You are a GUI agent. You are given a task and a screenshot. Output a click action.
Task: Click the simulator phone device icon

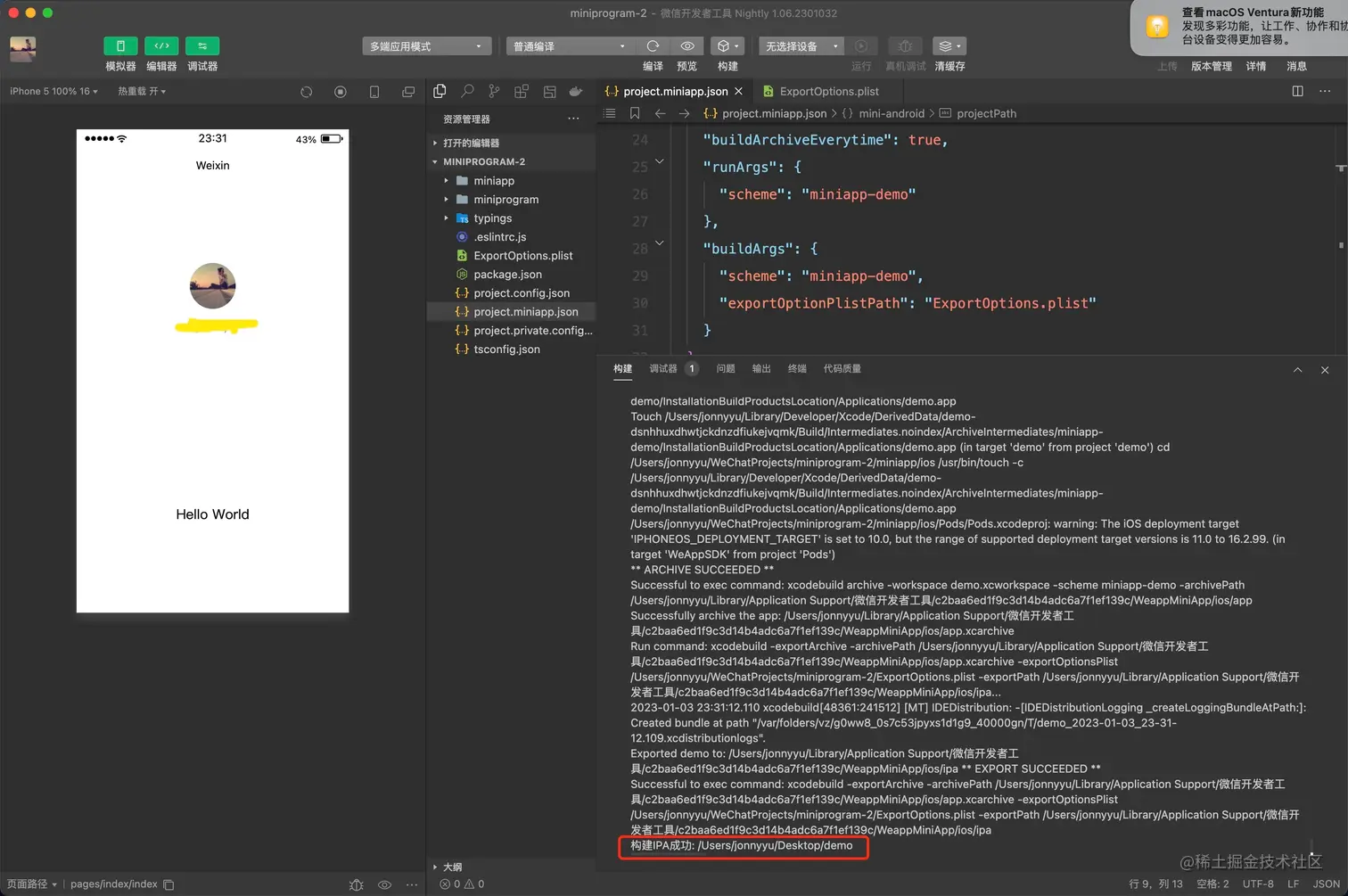point(374,92)
